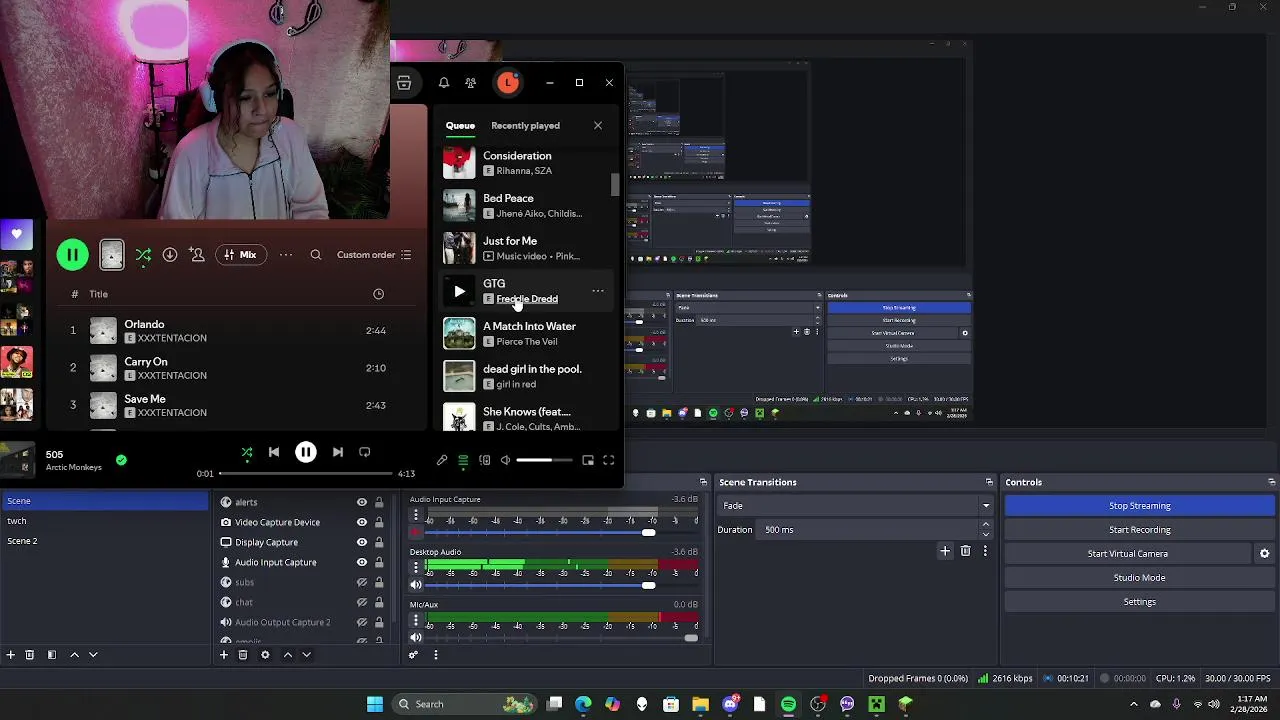Click the song progress bar

point(306,473)
